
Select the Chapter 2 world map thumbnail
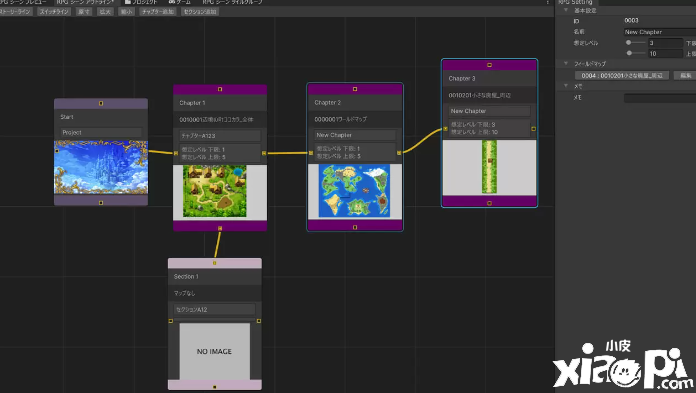pos(354,191)
